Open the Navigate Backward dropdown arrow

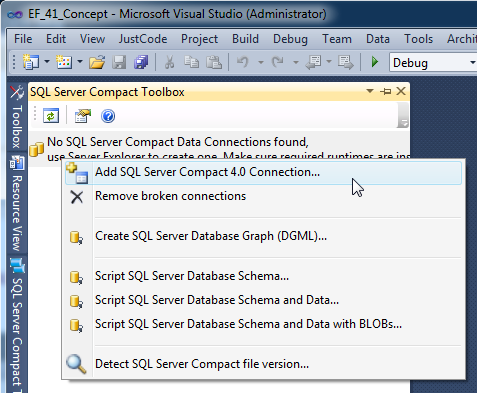tap(329, 62)
